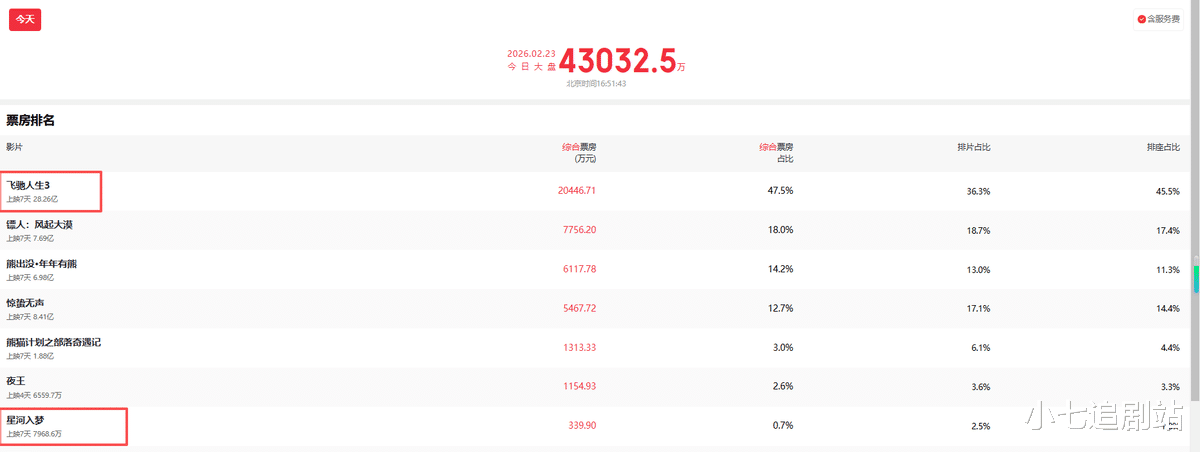Toggle the 含服务费 service fee checkbox
Image resolution: width=1200 pixels, height=452 pixels.
coord(1158,19)
